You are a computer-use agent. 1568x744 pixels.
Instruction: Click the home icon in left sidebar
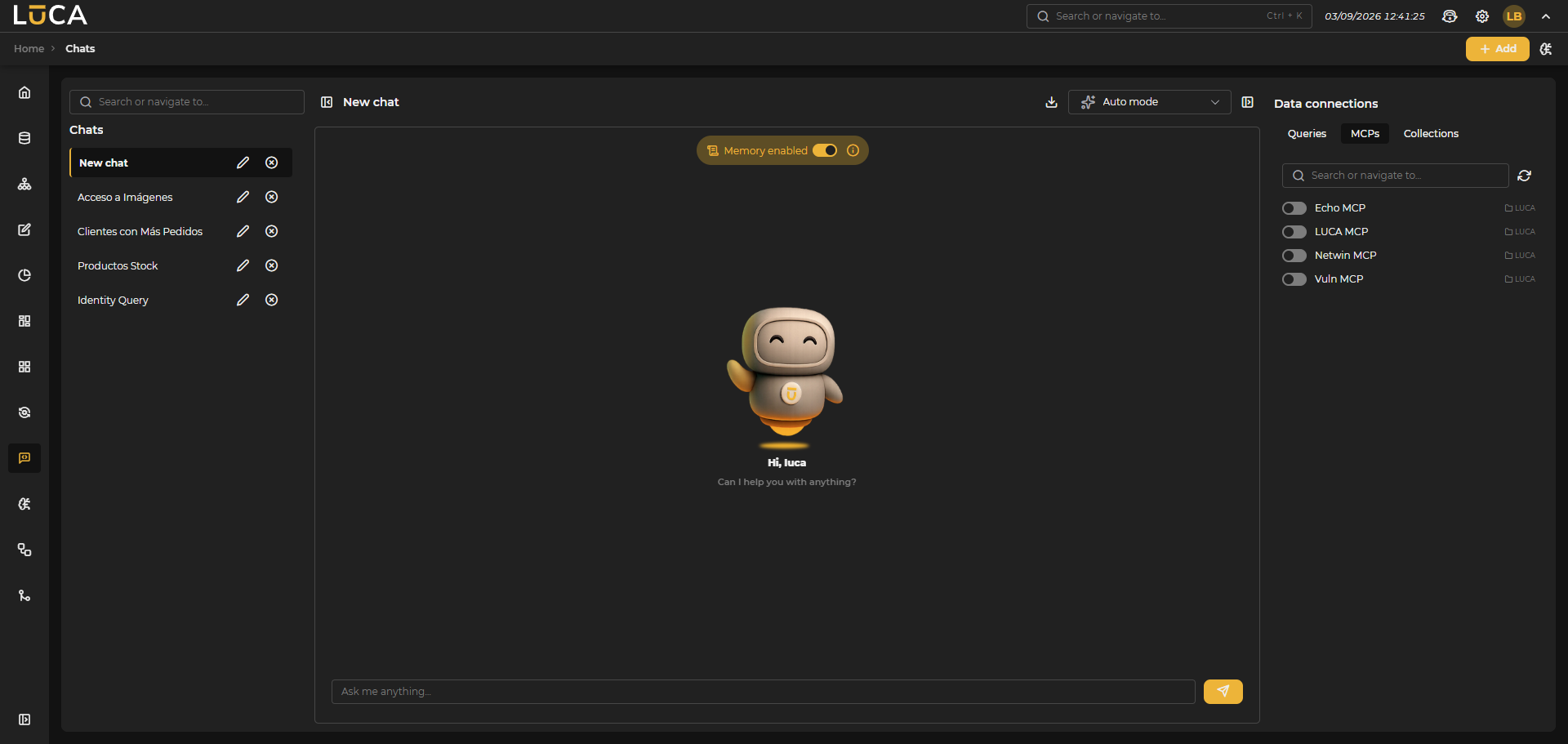coord(24,92)
